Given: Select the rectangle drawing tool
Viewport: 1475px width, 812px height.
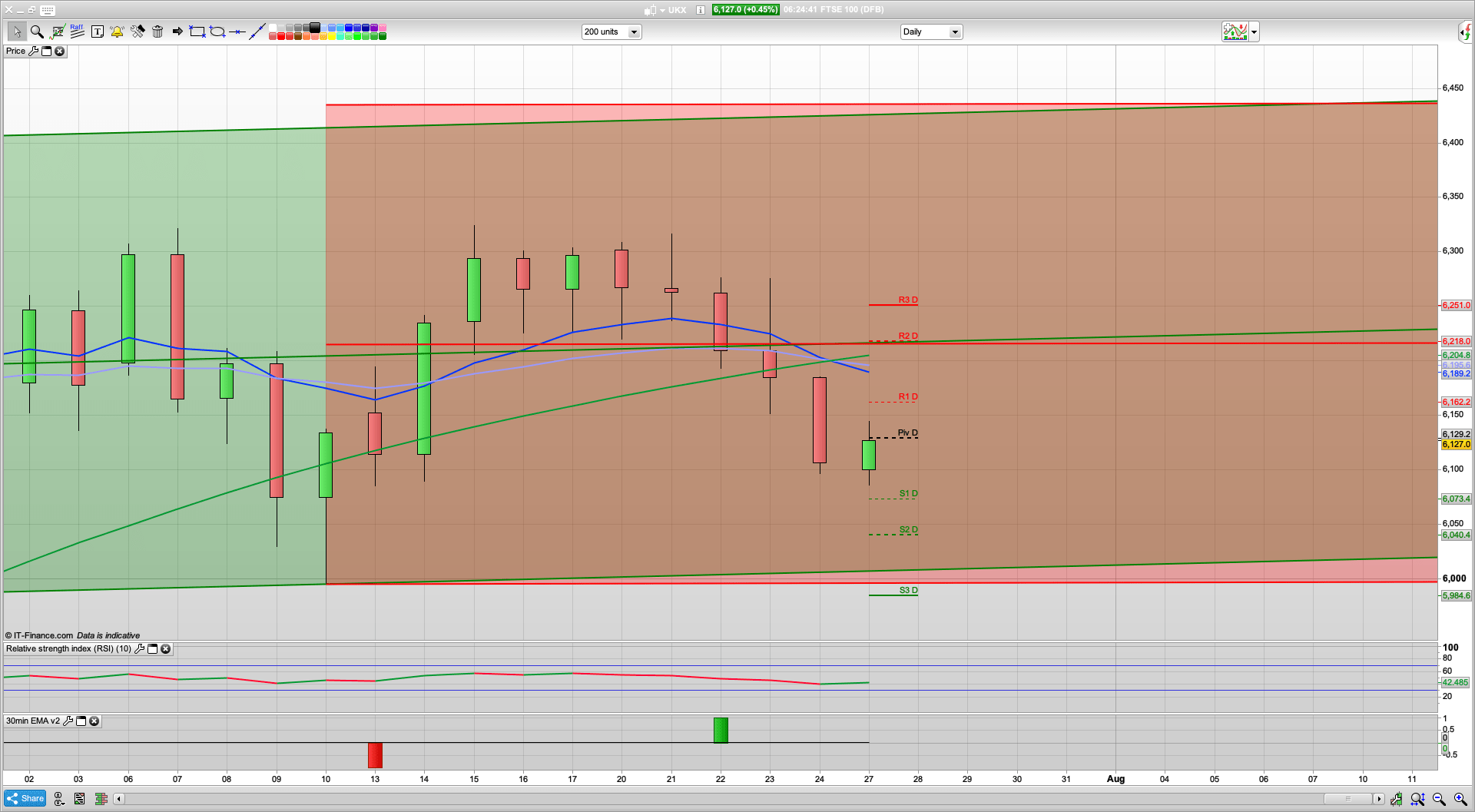Looking at the screenshot, I should click(x=196, y=31).
